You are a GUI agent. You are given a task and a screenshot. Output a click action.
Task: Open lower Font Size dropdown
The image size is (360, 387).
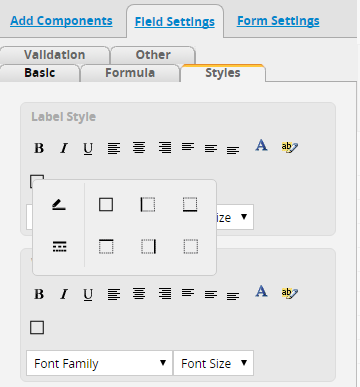pos(214,363)
